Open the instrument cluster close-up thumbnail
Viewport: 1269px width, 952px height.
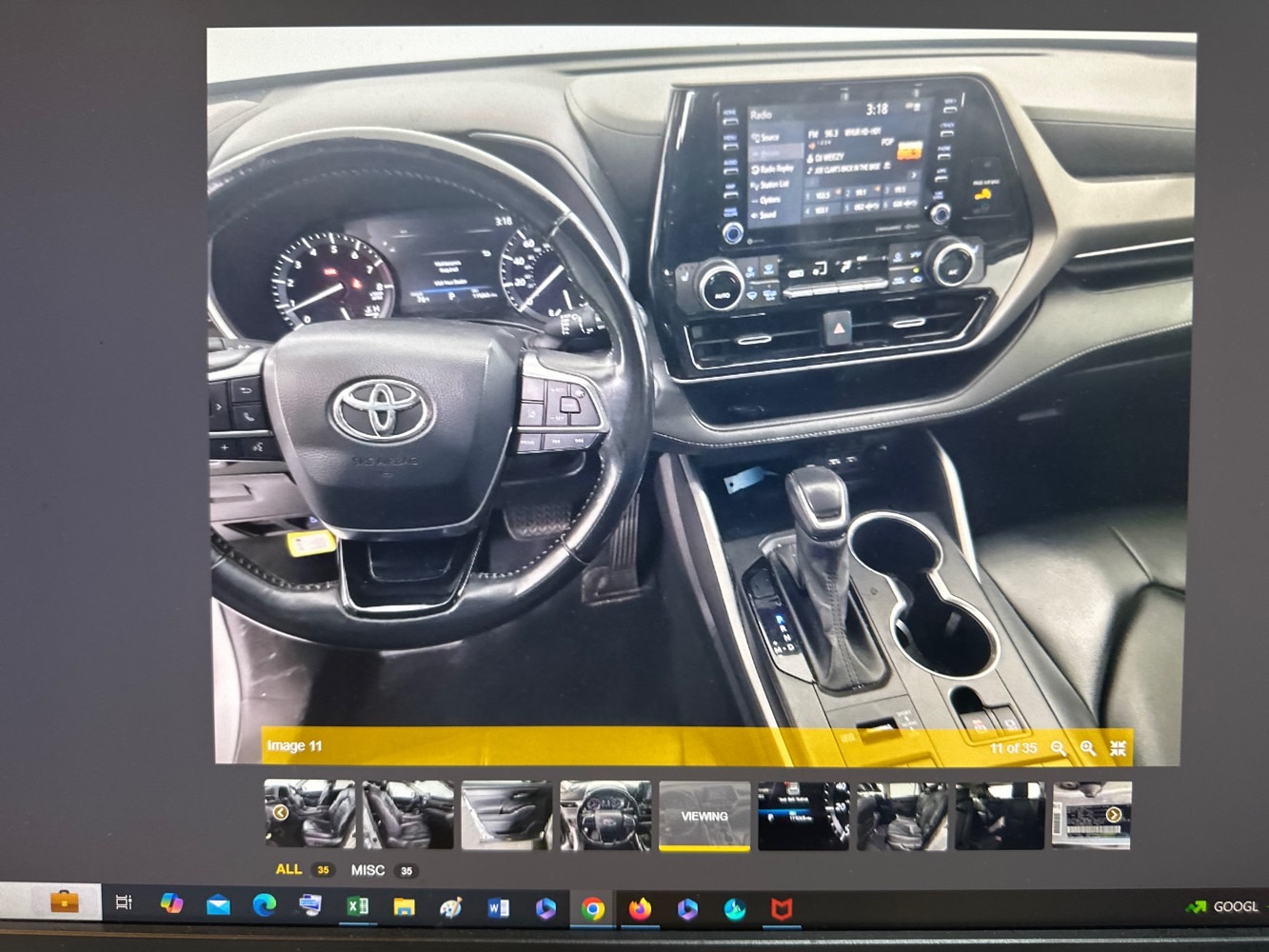(x=803, y=816)
